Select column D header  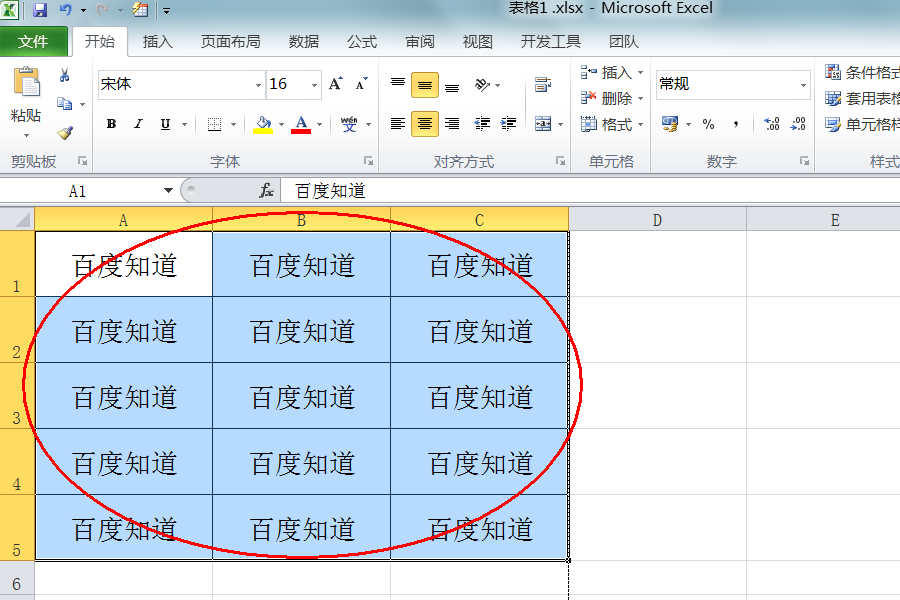[x=657, y=220]
